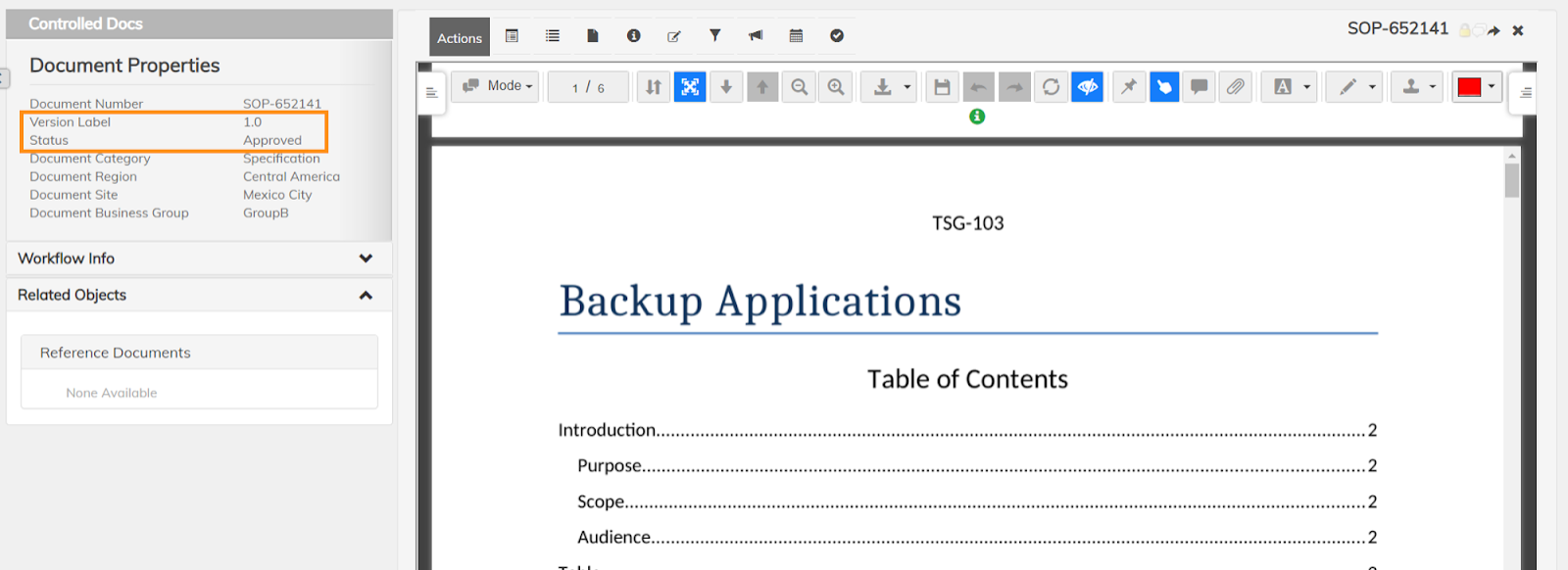Open the Actions tab
The image size is (1568, 570).
click(x=459, y=38)
